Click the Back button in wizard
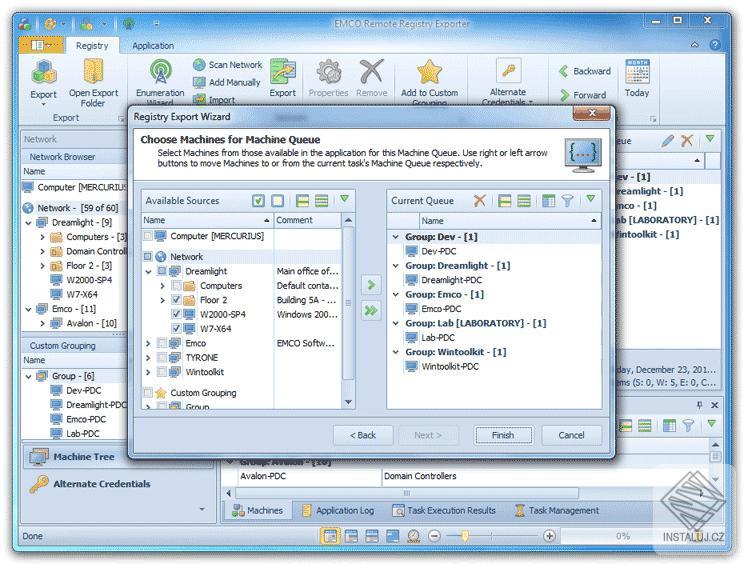Viewport: 744px width, 564px height. coord(363,435)
